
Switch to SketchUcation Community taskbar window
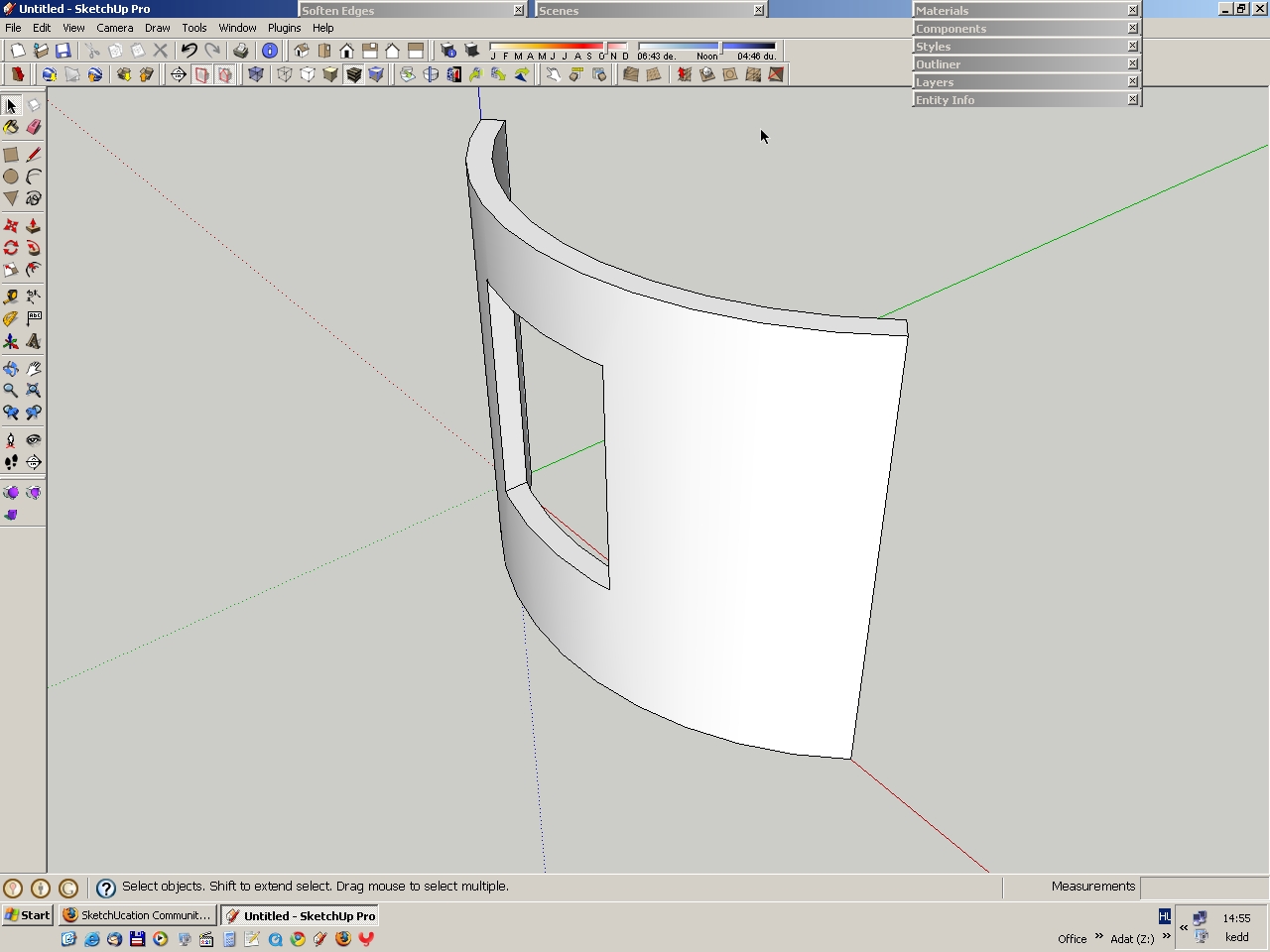pos(138,915)
